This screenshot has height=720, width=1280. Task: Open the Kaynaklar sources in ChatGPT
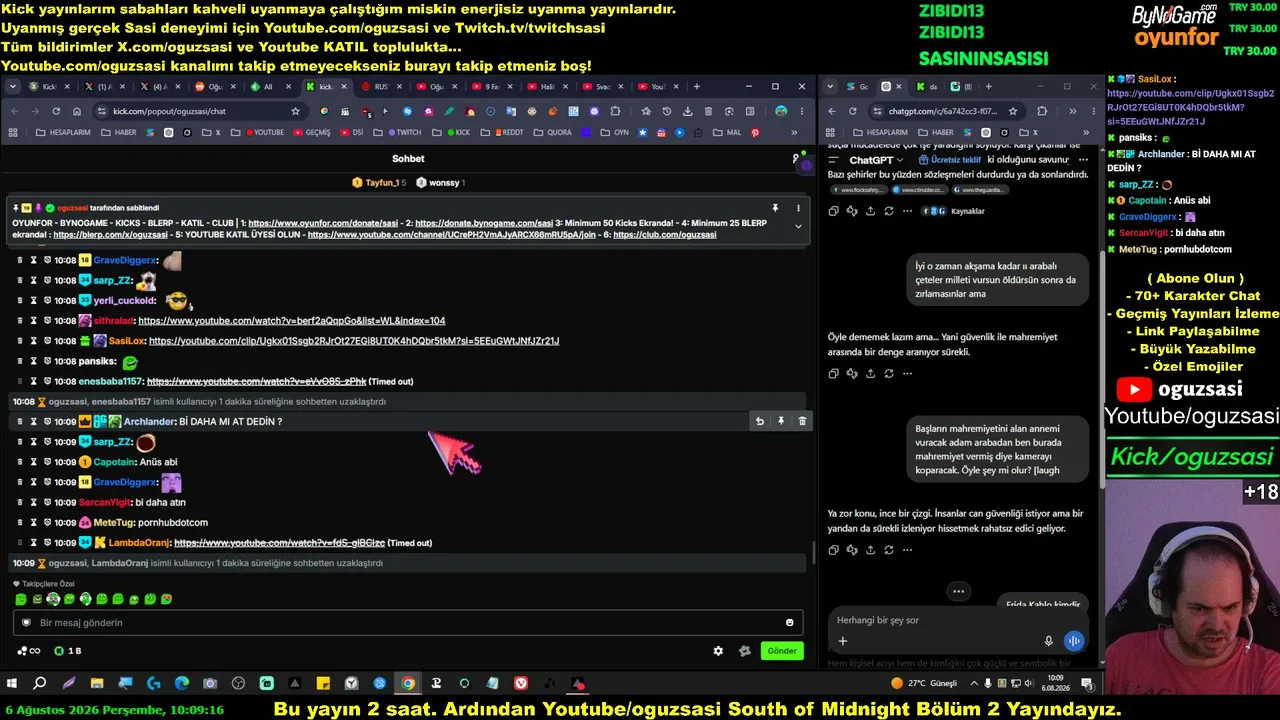coord(953,211)
